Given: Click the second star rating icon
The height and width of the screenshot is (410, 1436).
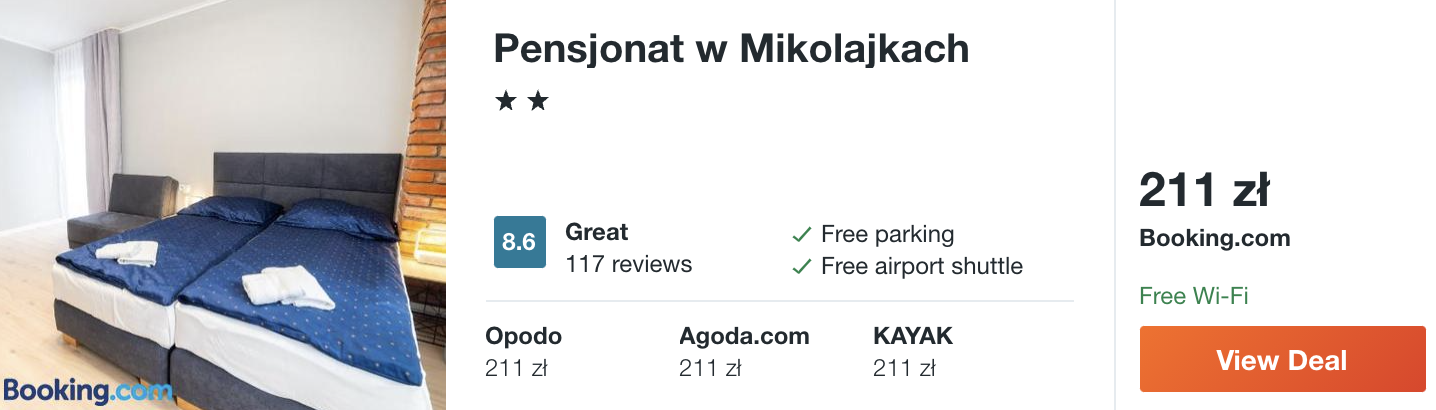Looking at the screenshot, I should 538,102.
